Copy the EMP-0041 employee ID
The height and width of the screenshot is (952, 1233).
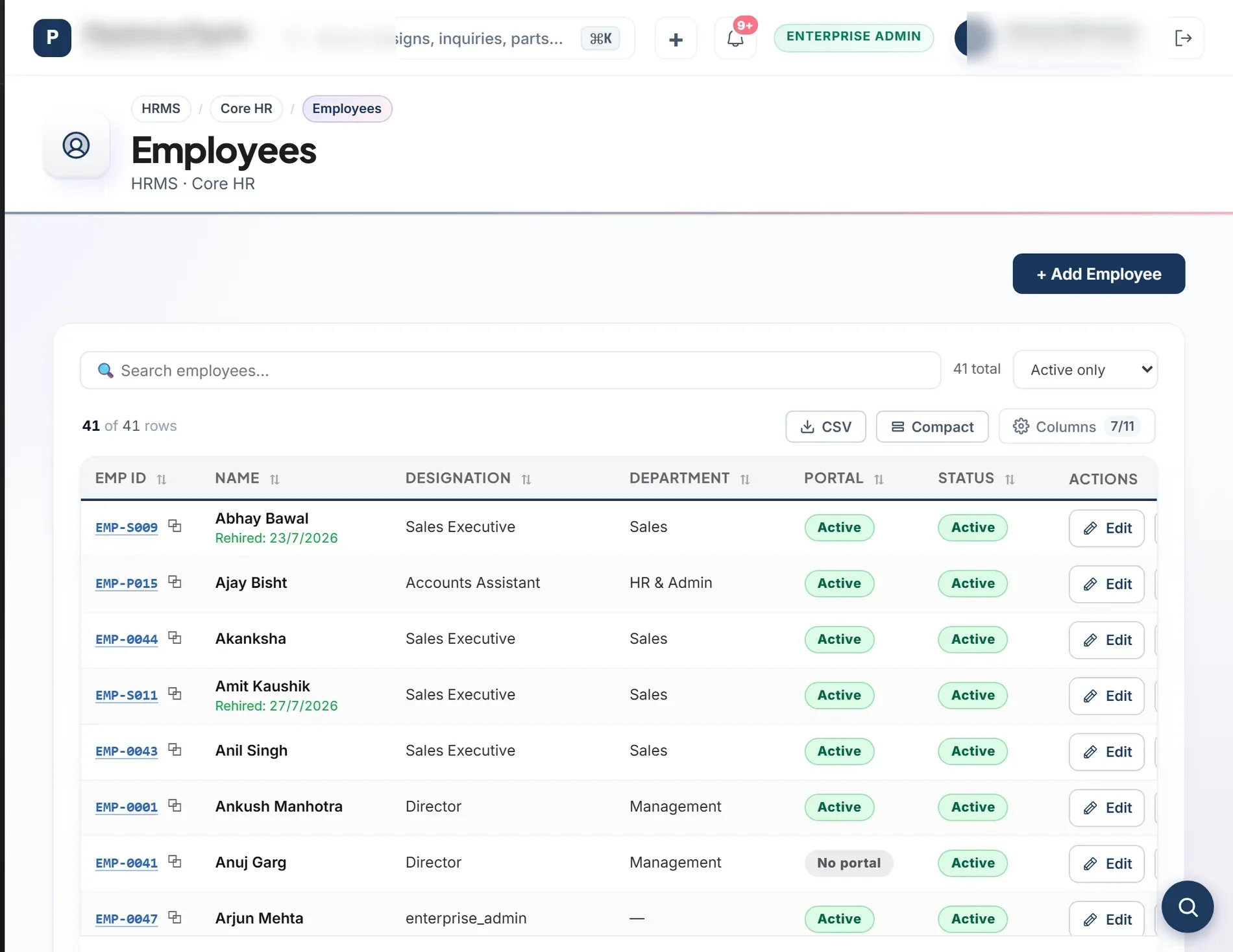[x=175, y=861]
